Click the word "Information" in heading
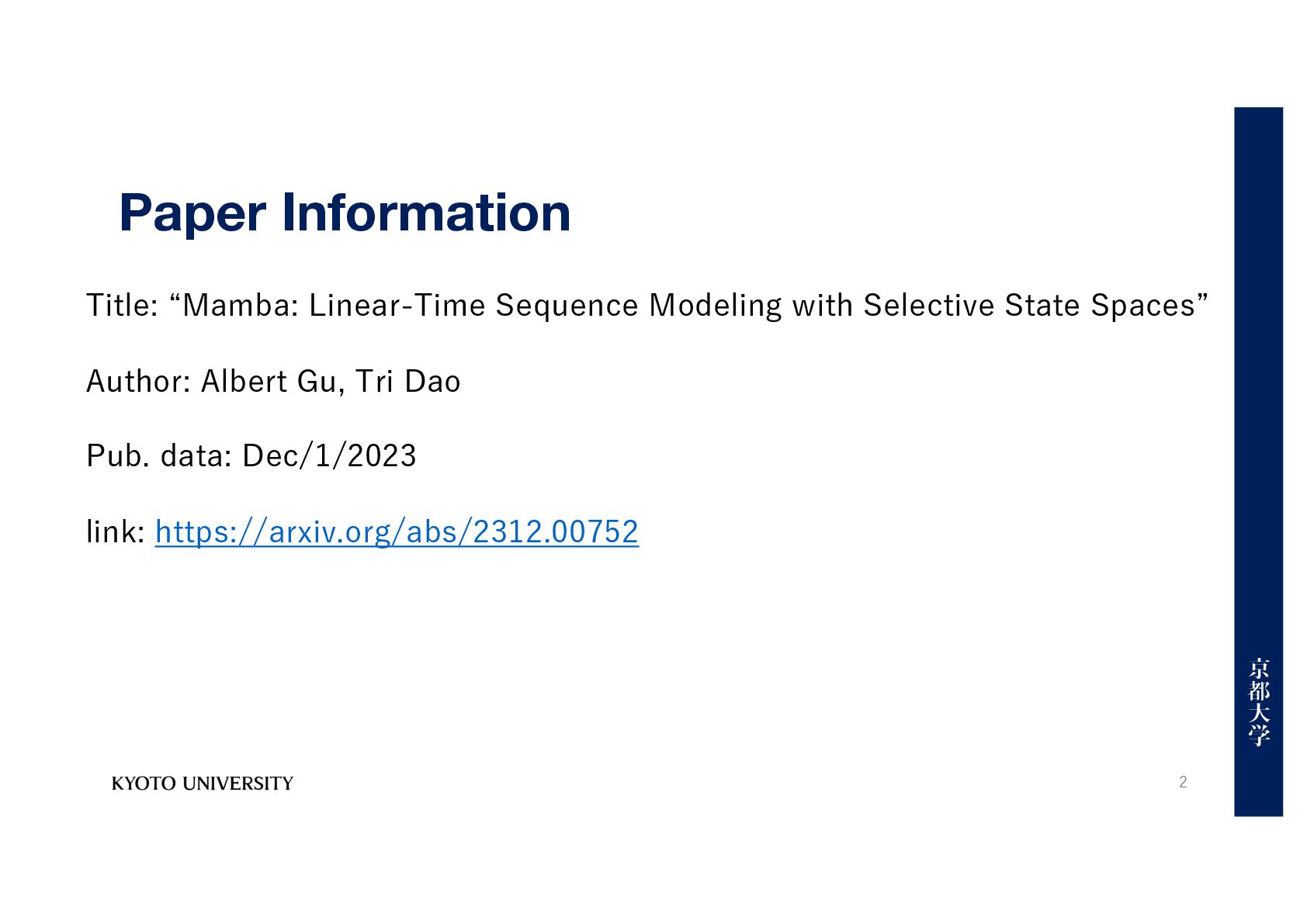 (426, 213)
